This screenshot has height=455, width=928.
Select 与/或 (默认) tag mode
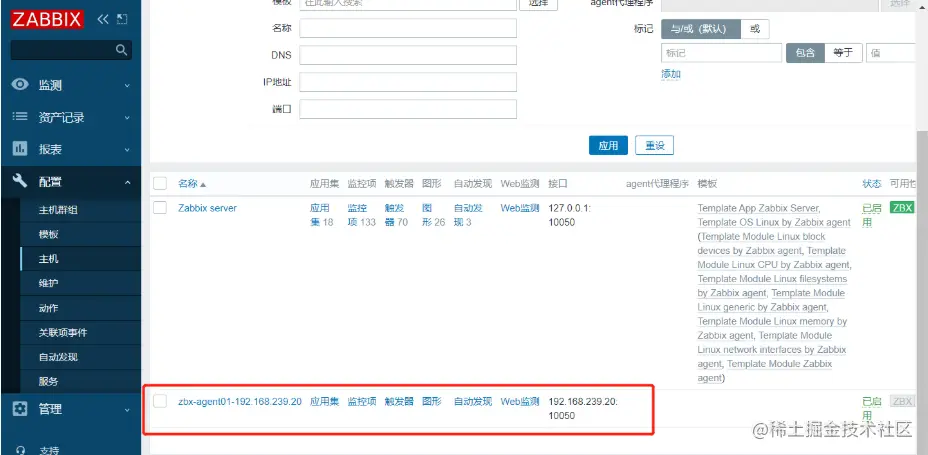click(701, 28)
